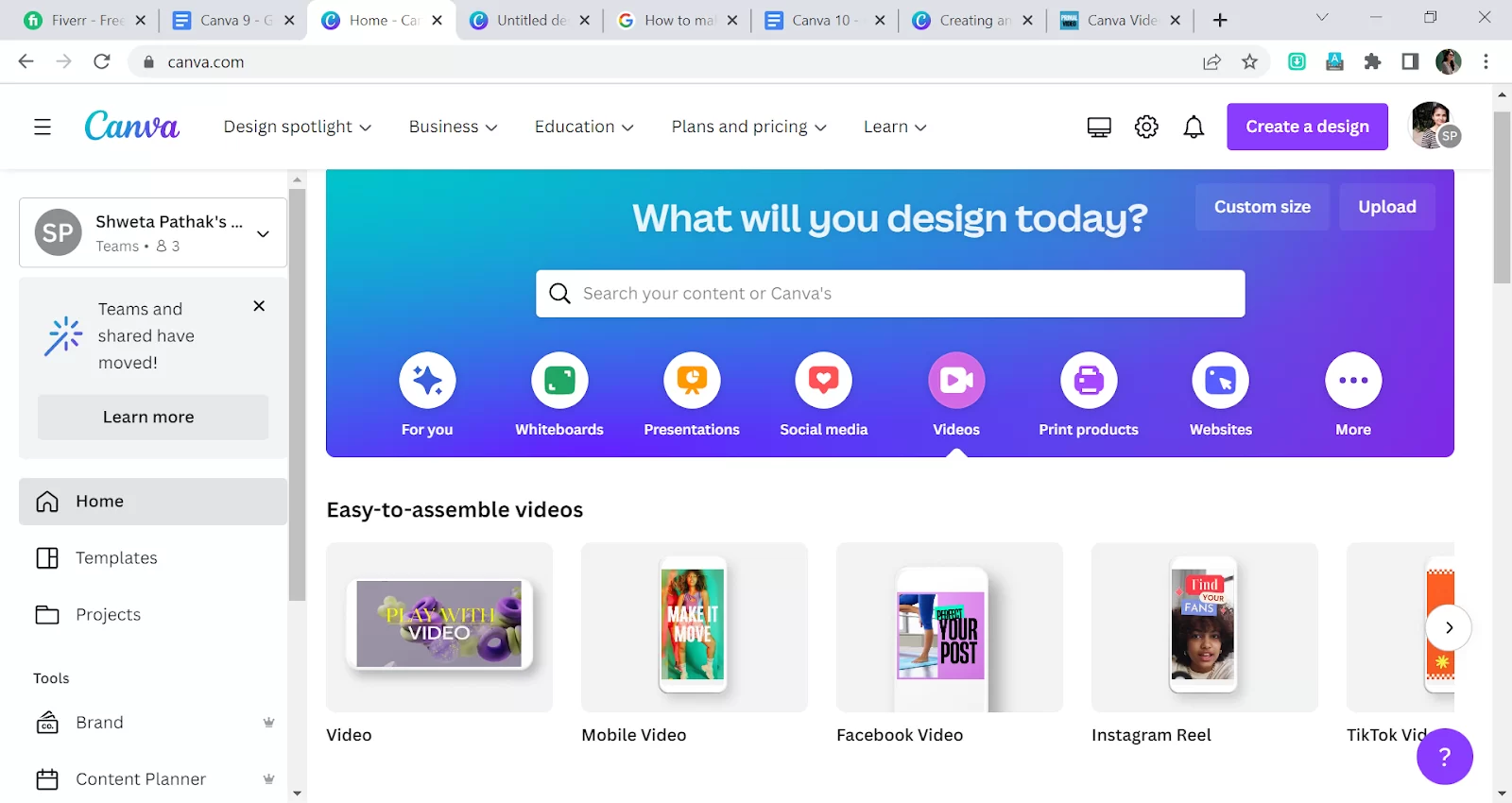
Task: Focus the Search your content field
Action: (x=890, y=294)
